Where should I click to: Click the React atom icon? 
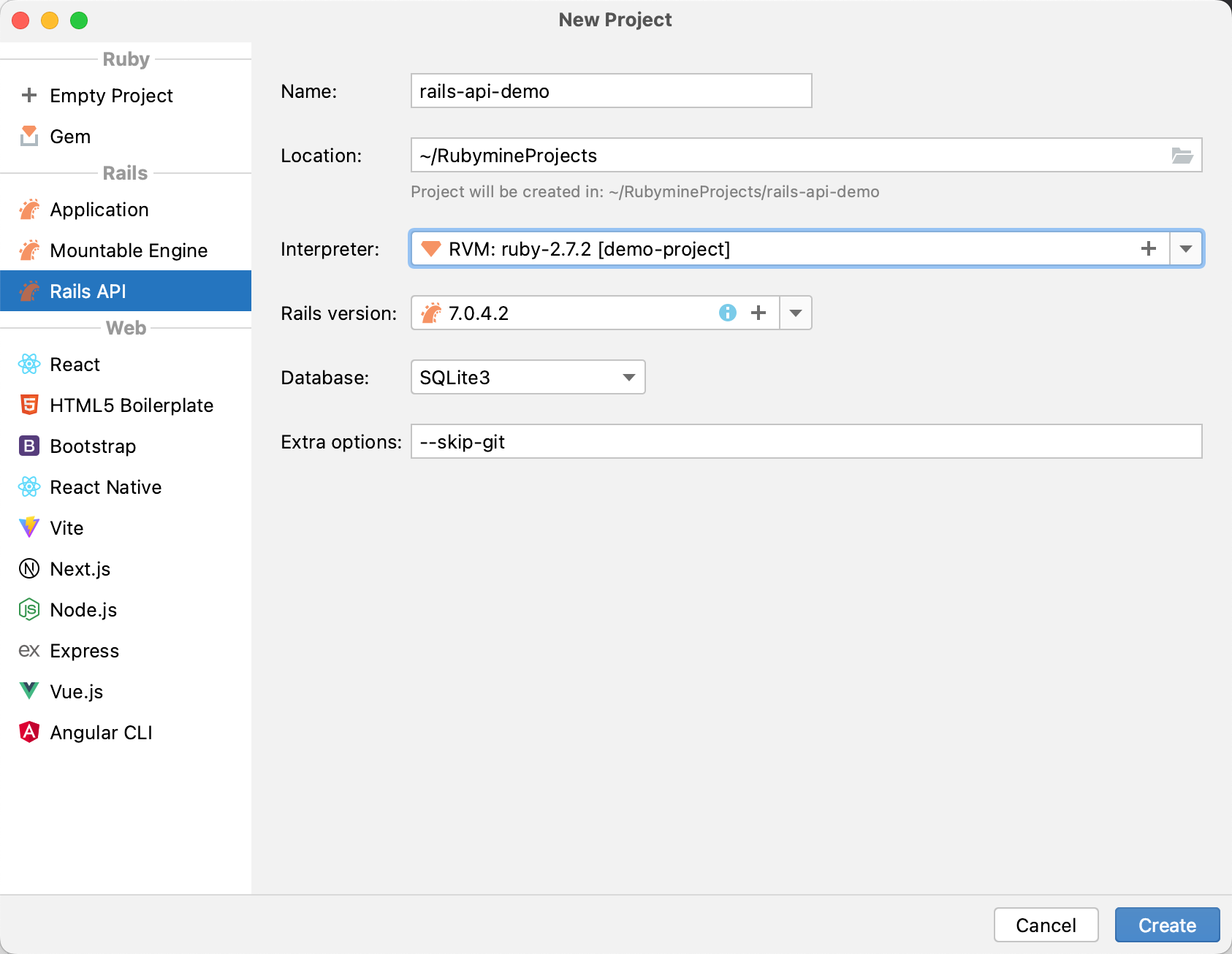click(x=29, y=364)
